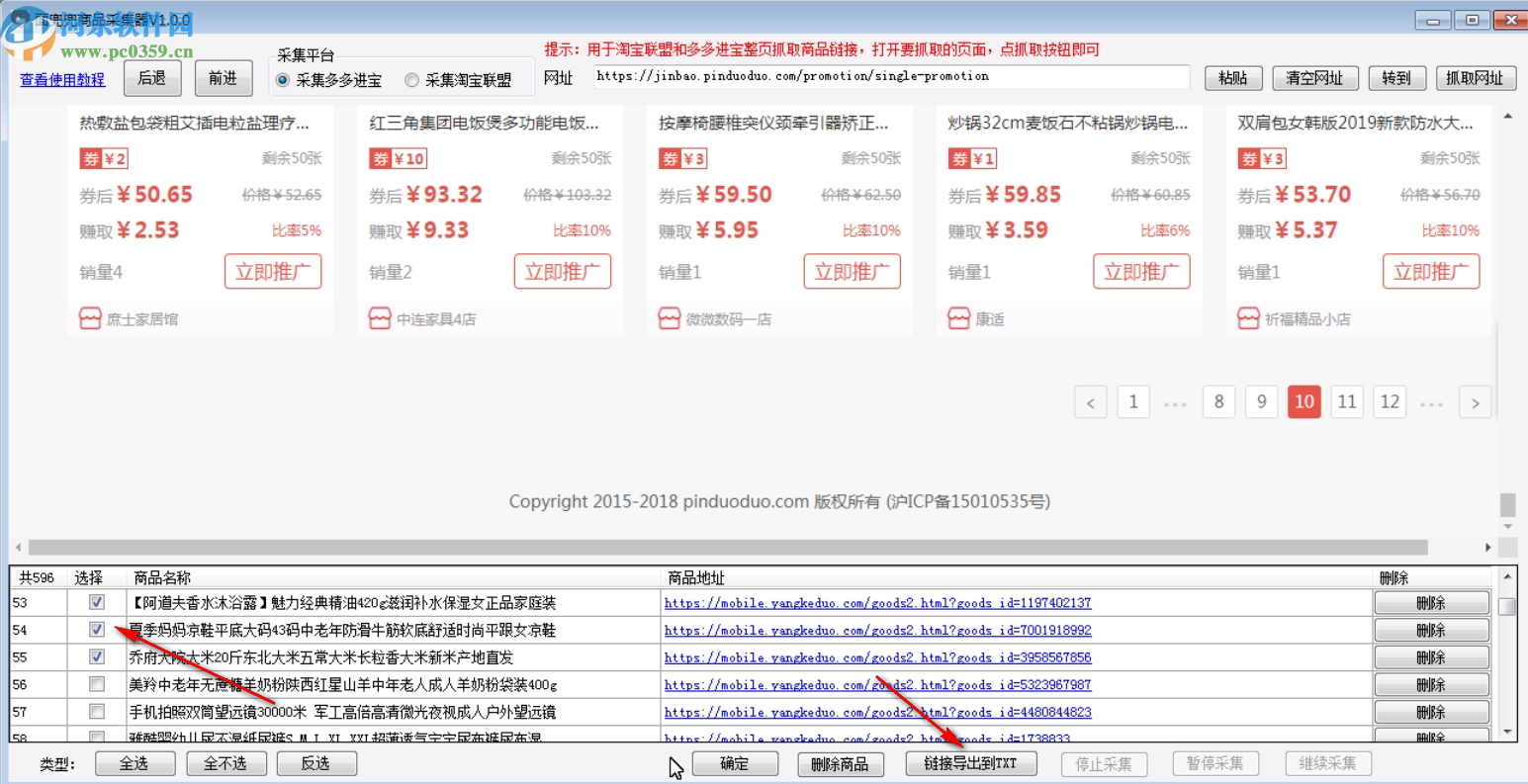This screenshot has height=784, width=1528.
Task: Click the previous page arrow in pagination
Action: click(1091, 401)
